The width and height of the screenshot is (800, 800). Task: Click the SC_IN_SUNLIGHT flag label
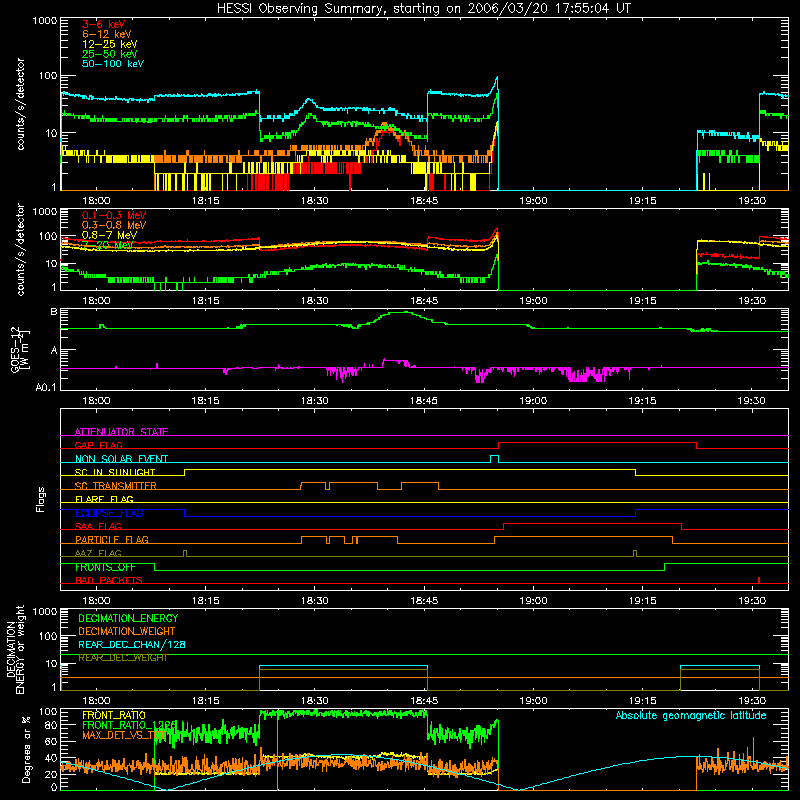coord(115,472)
